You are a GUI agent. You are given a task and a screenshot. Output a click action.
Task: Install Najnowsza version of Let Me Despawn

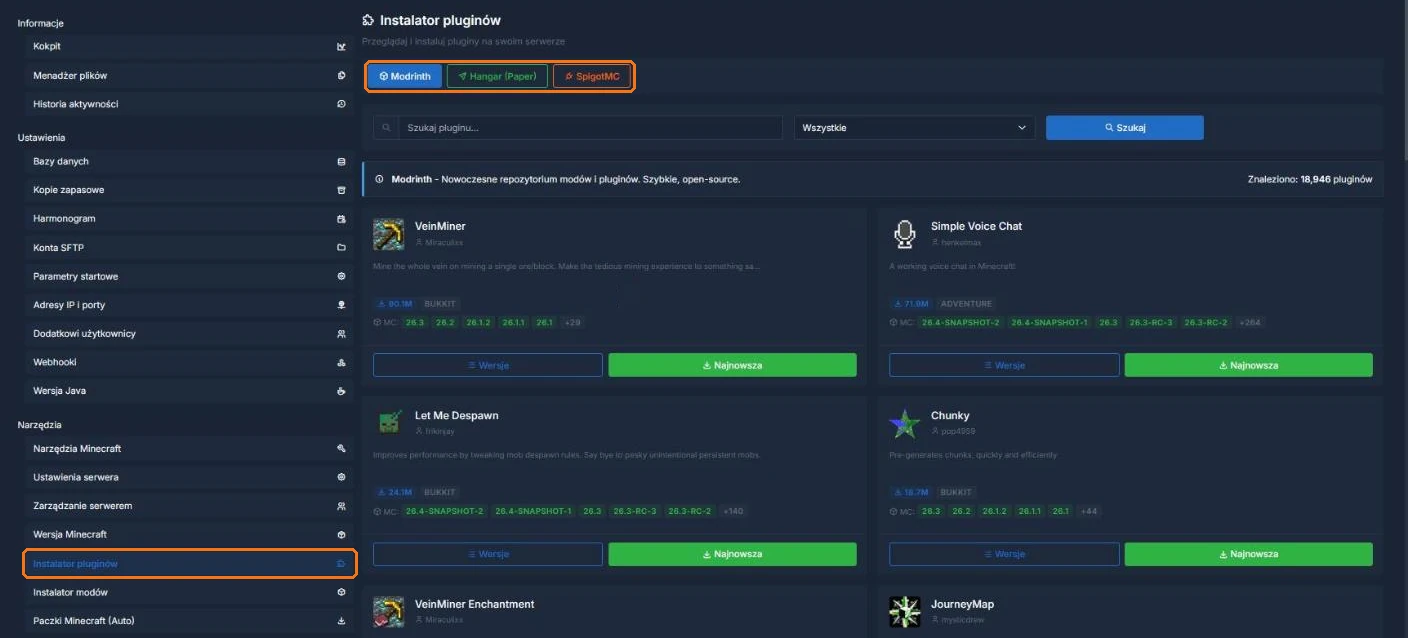click(733, 554)
